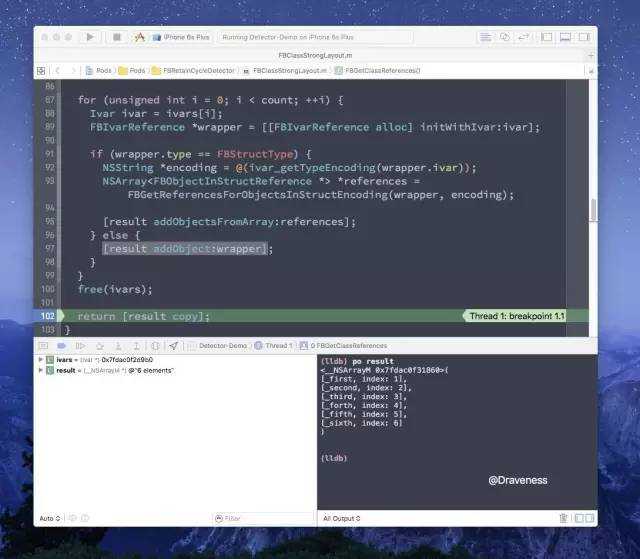
Task: Click the issue indicator in the jump bar
Action: pyautogui.click(x=591, y=71)
